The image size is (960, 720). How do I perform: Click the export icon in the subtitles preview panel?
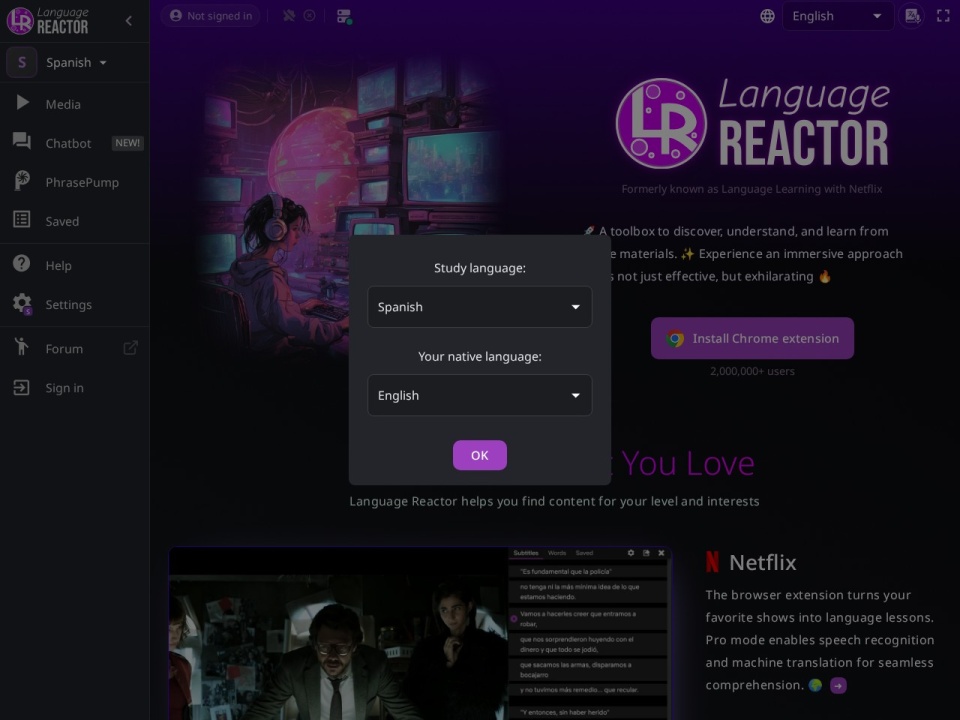coord(646,553)
